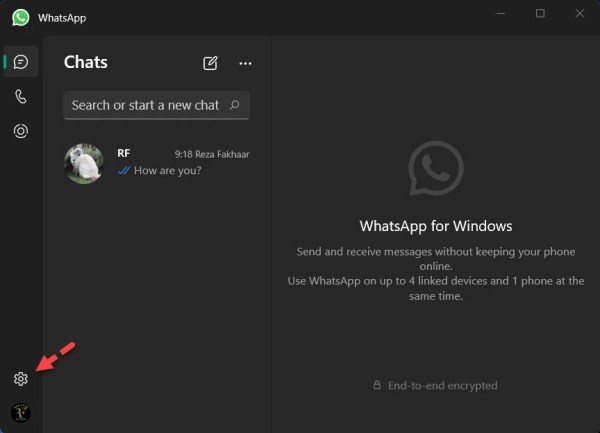Screen dimensions: 600x433
Task: Click the blue double-check read receipt
Action: (124, 170)
